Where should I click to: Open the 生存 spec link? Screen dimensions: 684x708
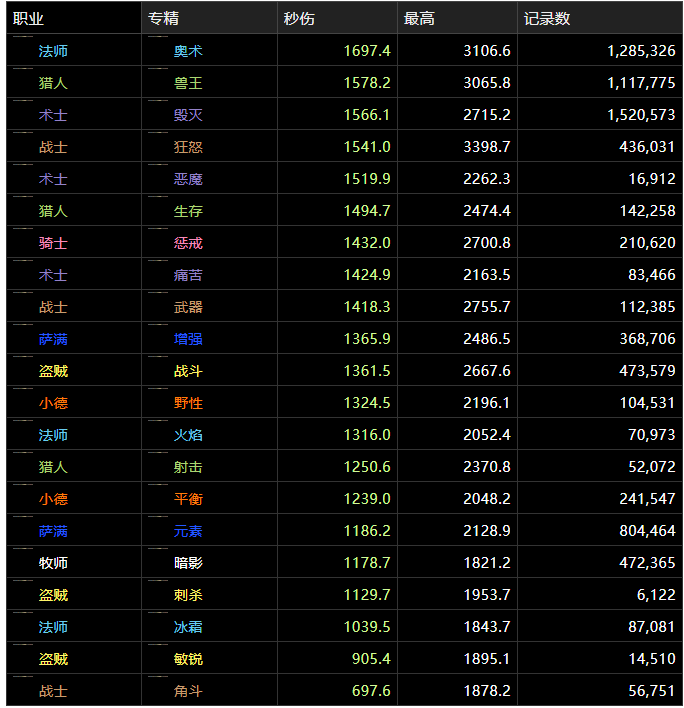tap(188, 211)
